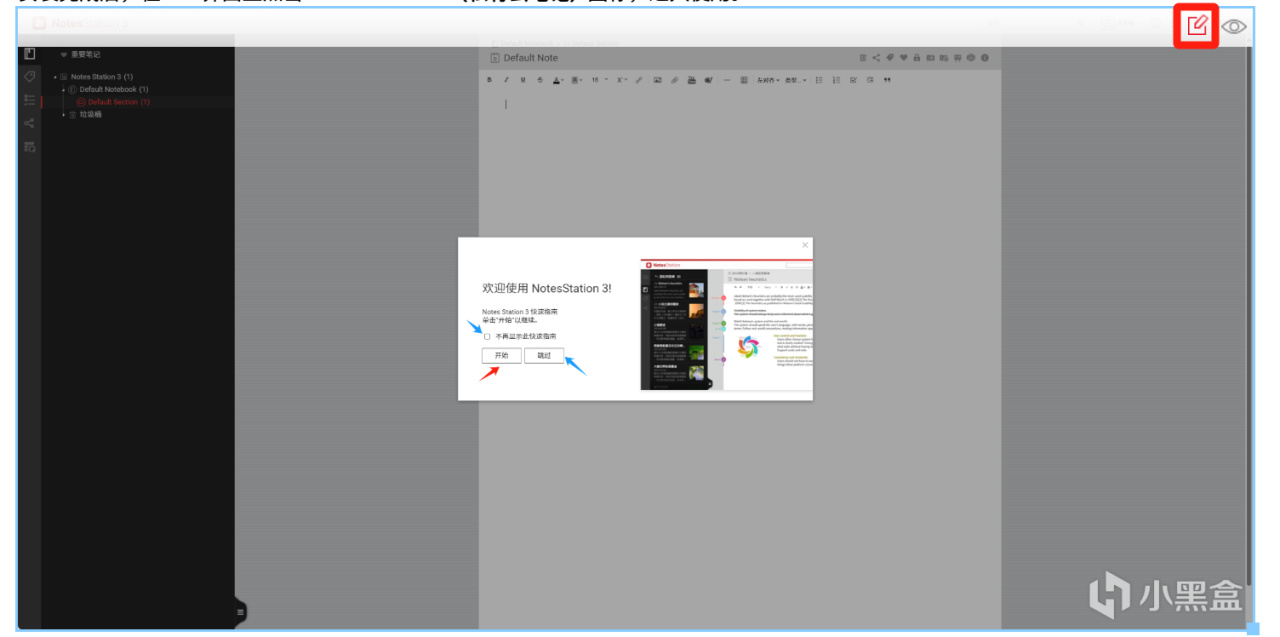Image resolution: width=1280 pixels, height=637 pixels.
Task: Apply underline formatting in the note toolbar
Action: tap(523, 80)
